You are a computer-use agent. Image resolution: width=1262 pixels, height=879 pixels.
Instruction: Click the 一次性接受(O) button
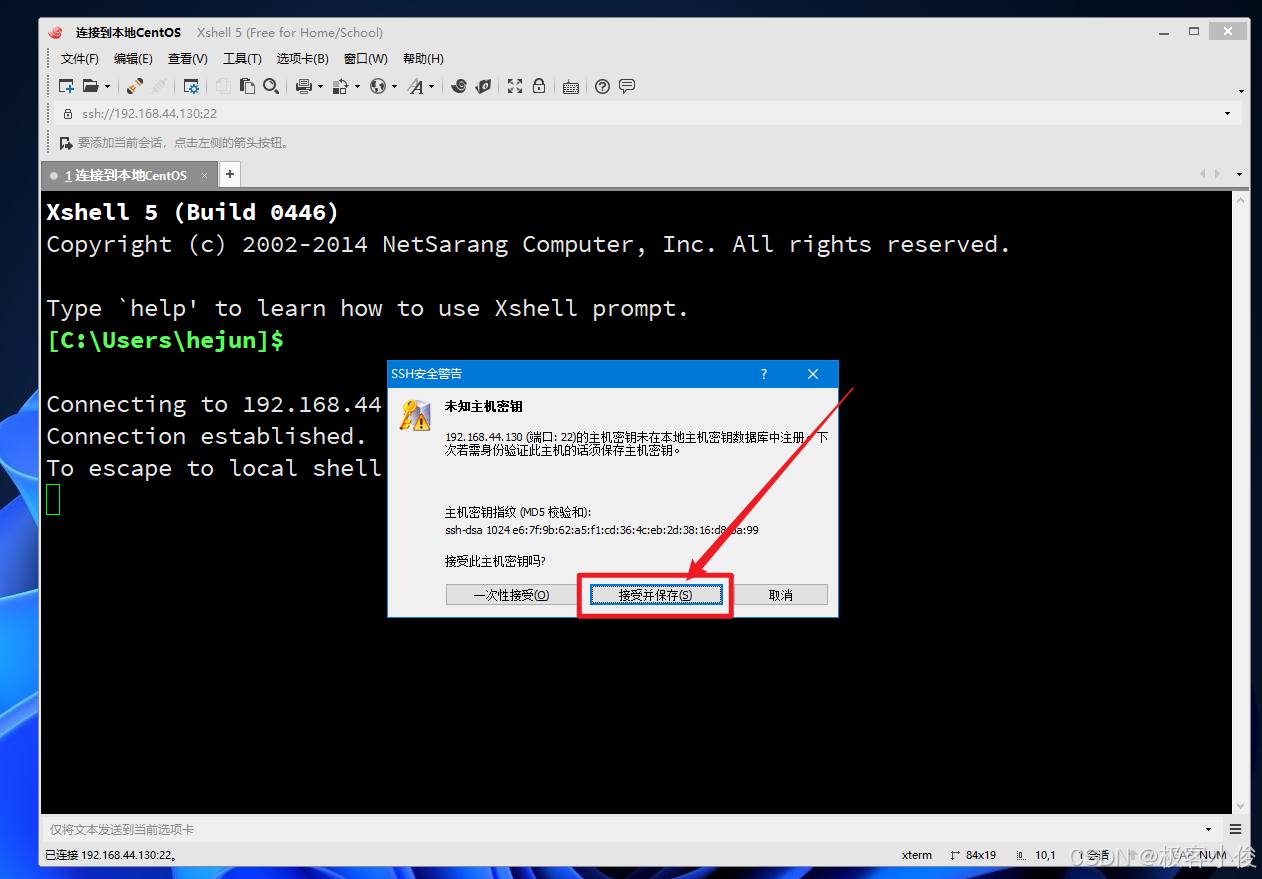(x=510, y=595)
